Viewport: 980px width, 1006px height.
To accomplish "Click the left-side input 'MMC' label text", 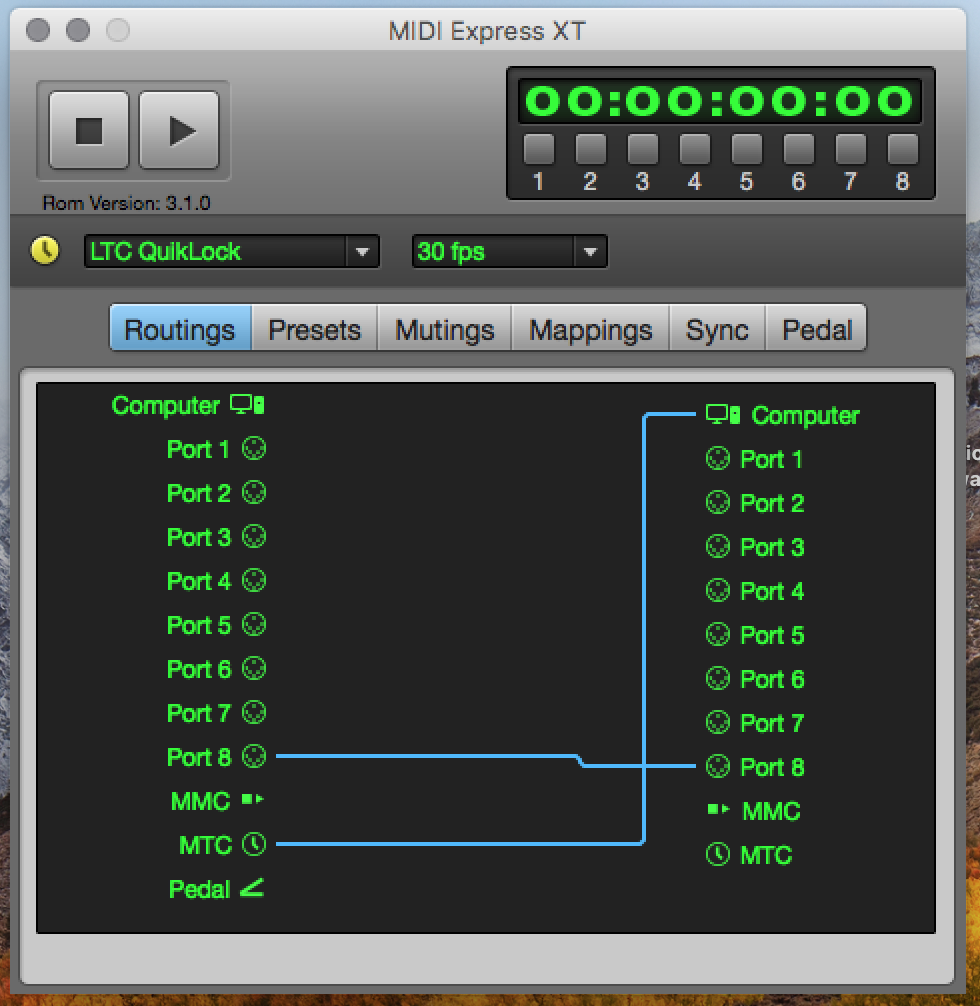I will tap(200, 801).
